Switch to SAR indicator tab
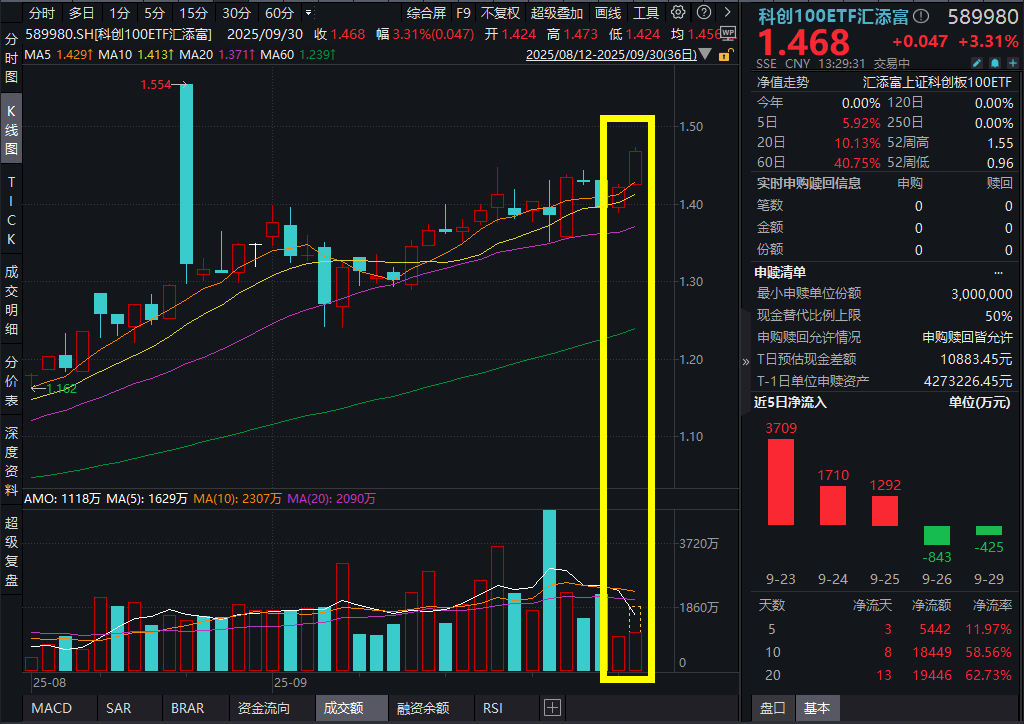Screen dimensions: 1024x724 point(119,708)
